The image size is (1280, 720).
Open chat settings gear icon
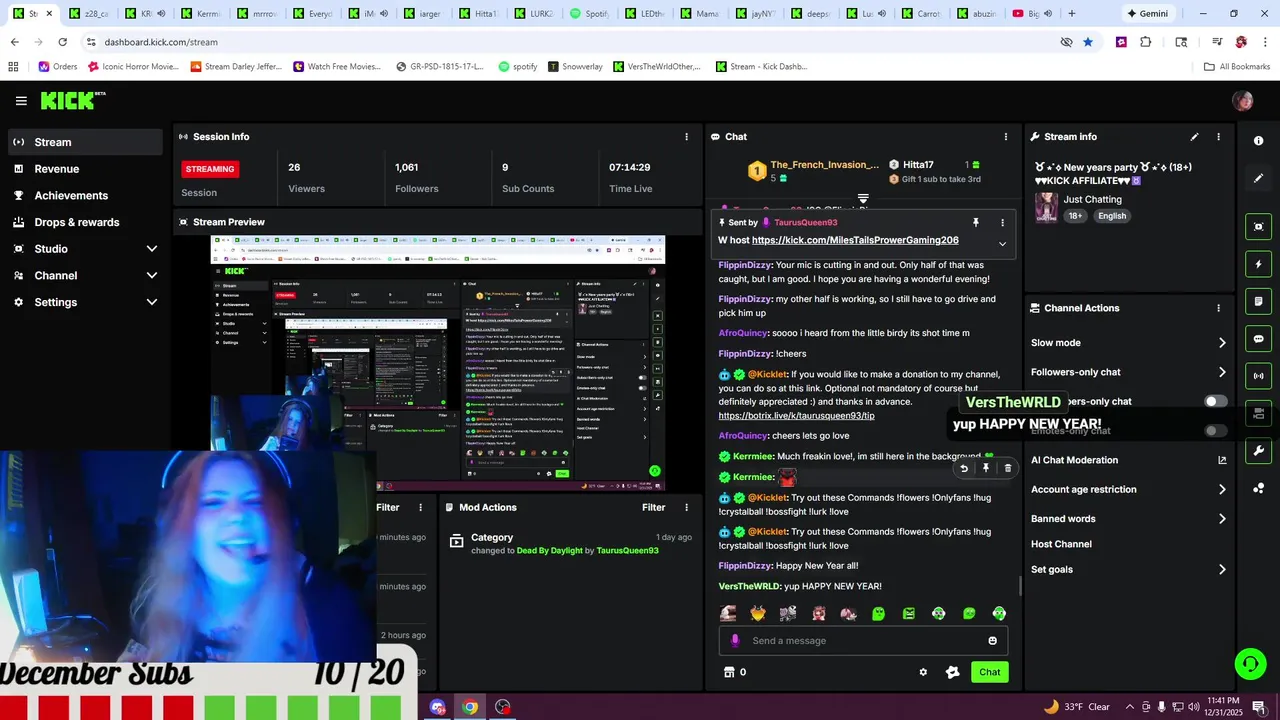pyautogui.click(x=923, y=672)
